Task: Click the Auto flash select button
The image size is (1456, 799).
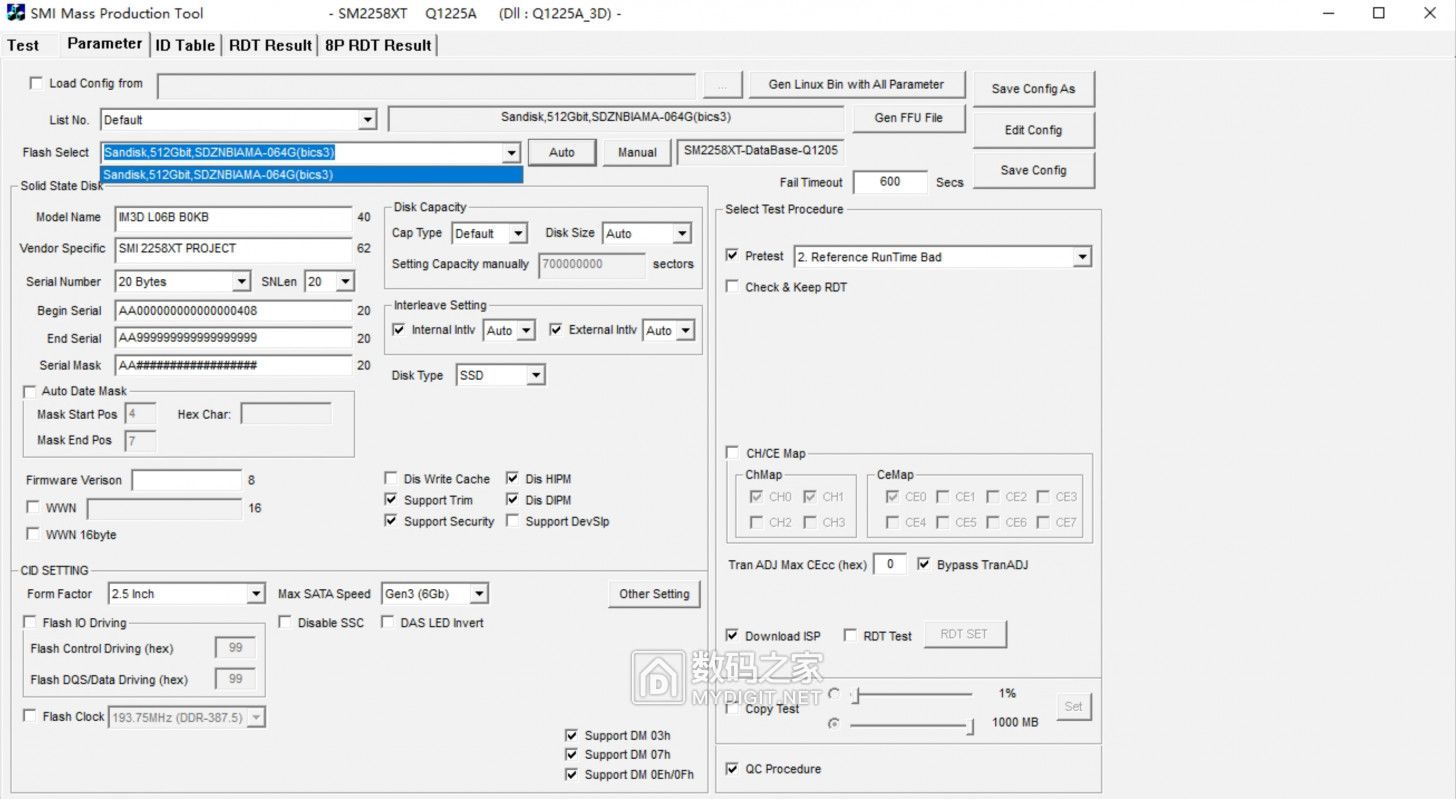Action: point(562,152)
